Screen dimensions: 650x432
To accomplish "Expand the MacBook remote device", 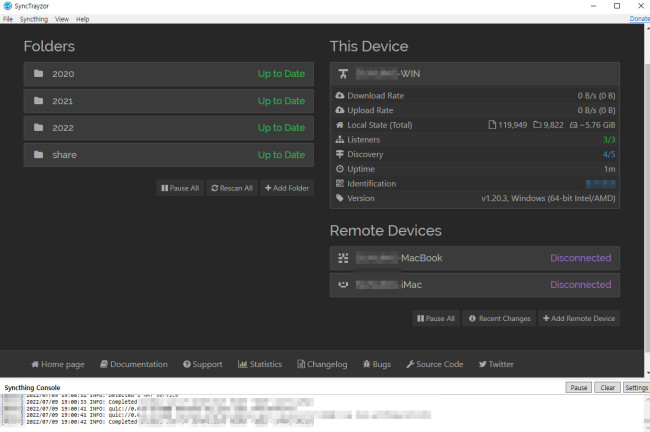I will (x=475, y=258).
